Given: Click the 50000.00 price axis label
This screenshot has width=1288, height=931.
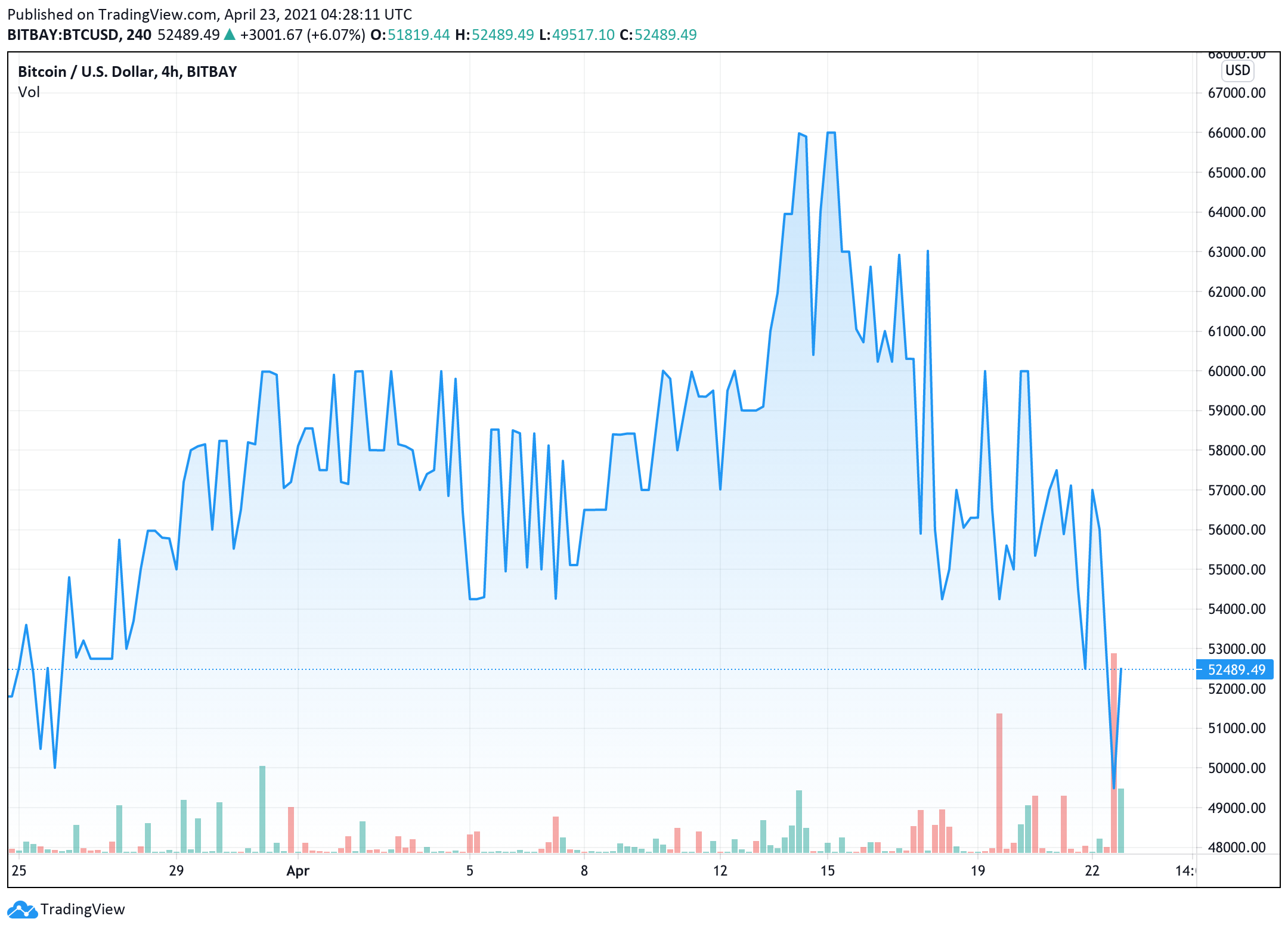Looking at the screenshot, I should (1237, 768).
